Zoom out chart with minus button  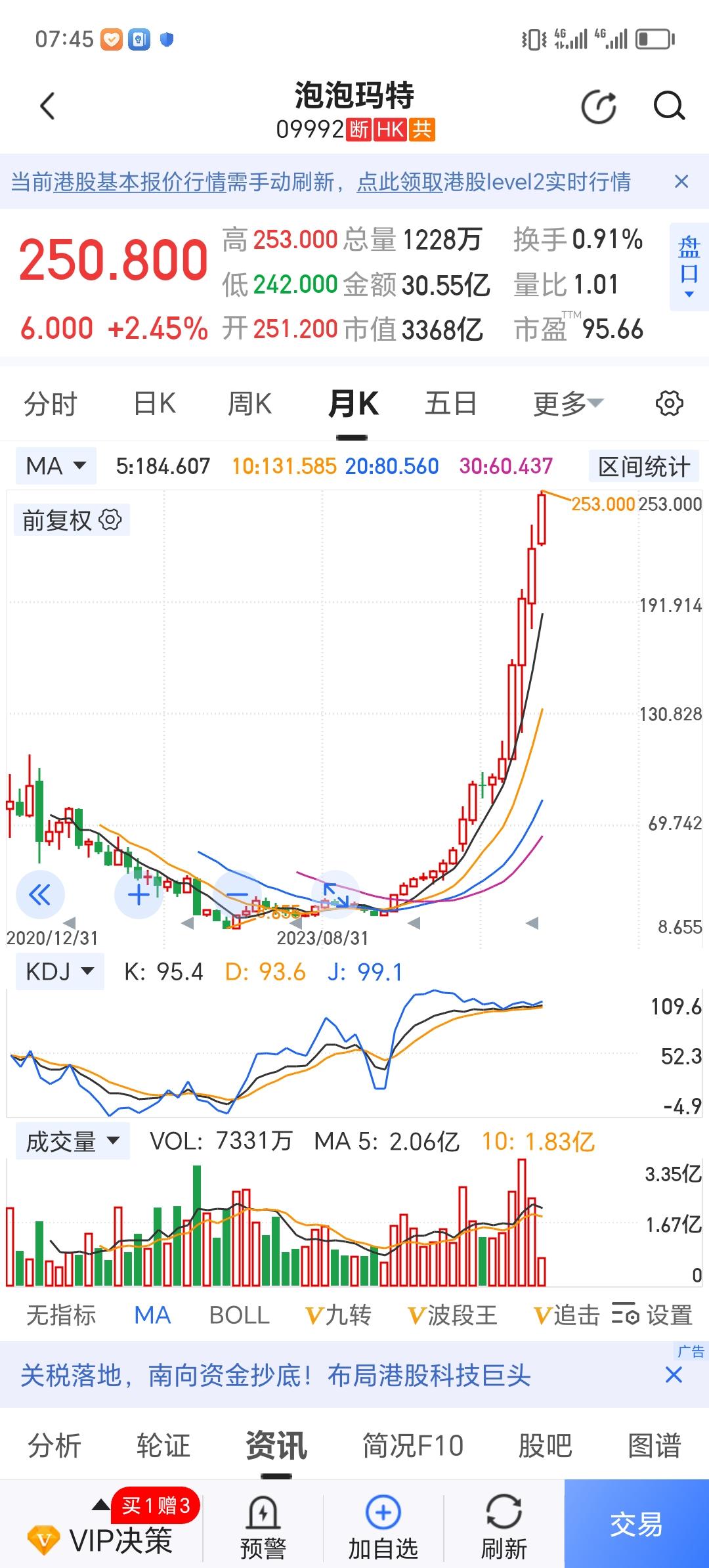pyautogui.click(x=237, y=894)
